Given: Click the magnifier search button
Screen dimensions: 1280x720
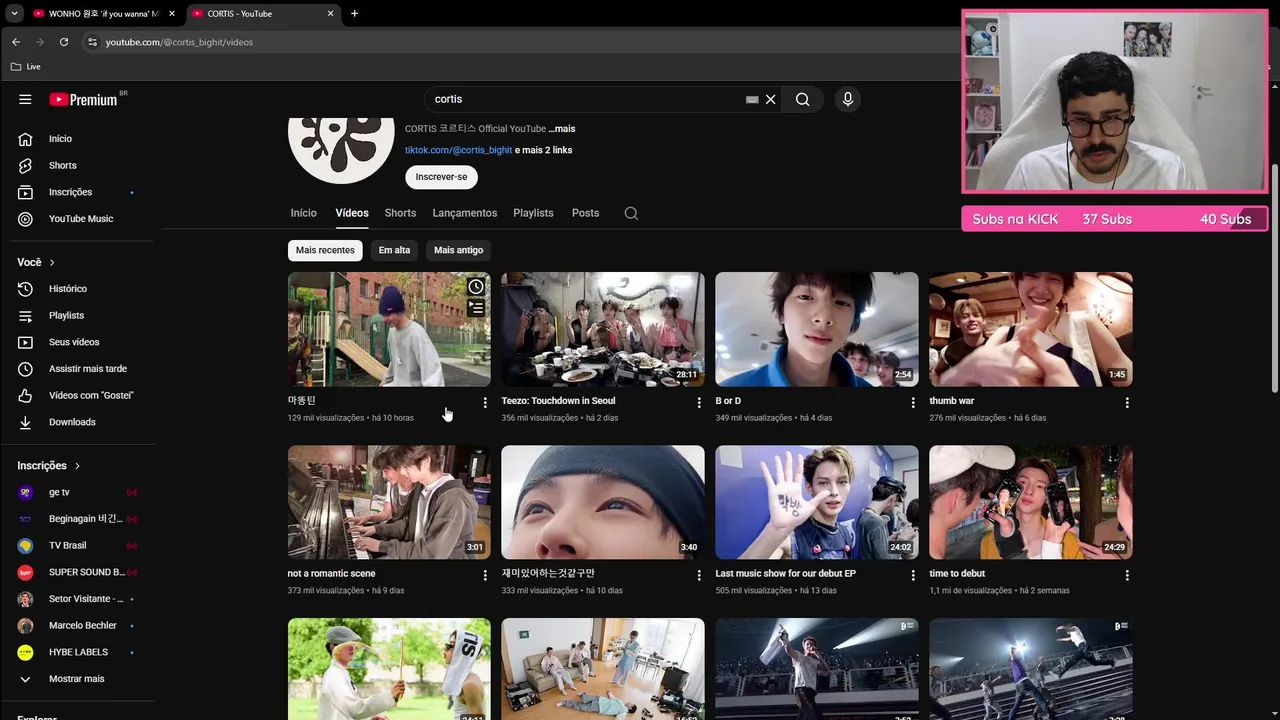Looking at the screenshot, I should [802, 99].
